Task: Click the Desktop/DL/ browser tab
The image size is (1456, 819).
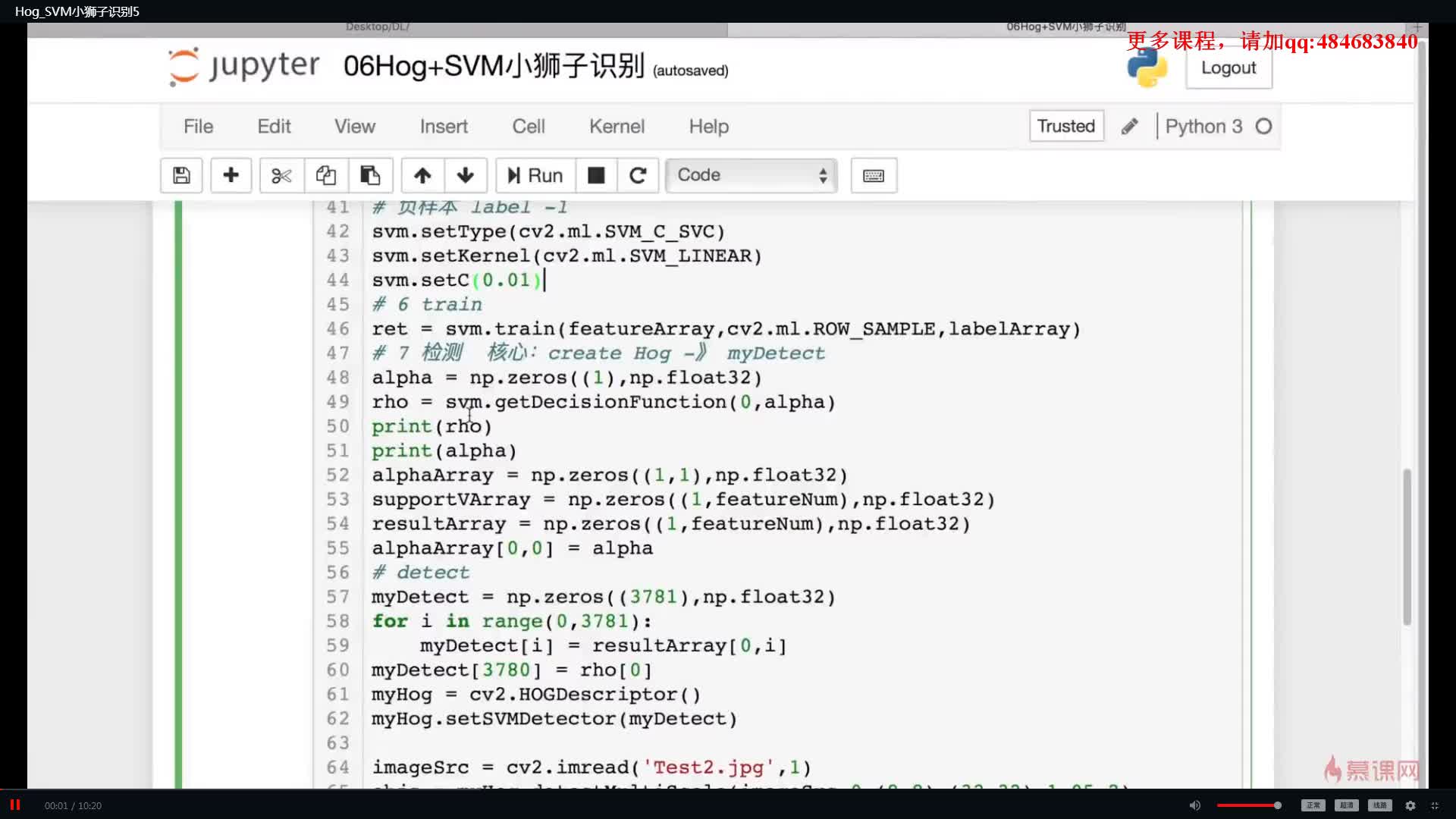Action: coord(377,27)
